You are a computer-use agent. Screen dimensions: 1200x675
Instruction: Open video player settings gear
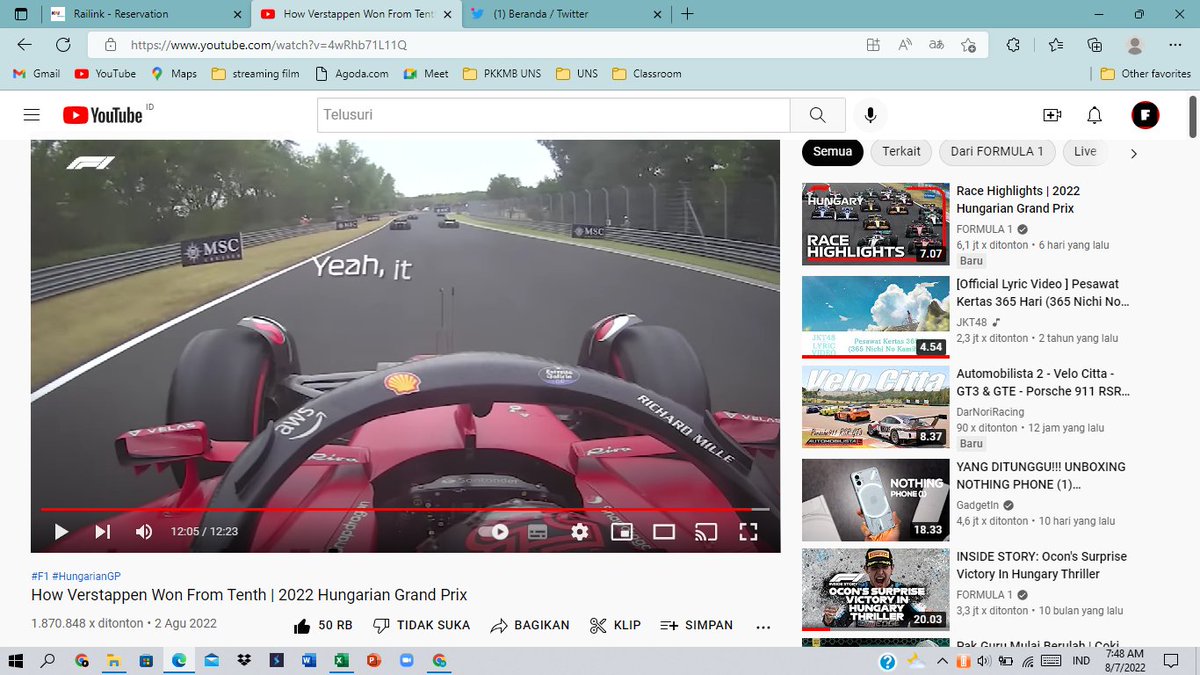coord(580,532)
